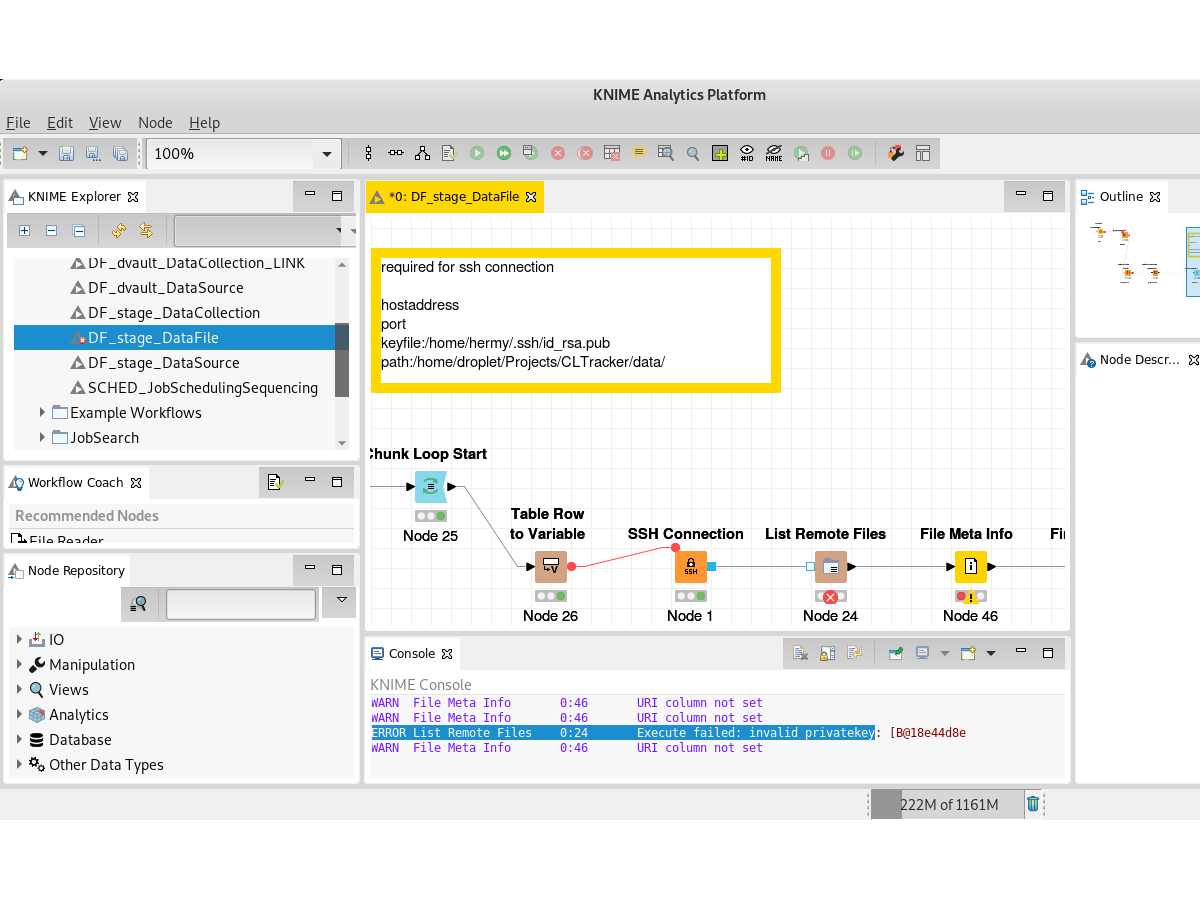The height and width of the screenshot is (900, 1200).
Task: Refresh KNIME Explorer with yellow arrows icon
Action: [x=119, y=231]
